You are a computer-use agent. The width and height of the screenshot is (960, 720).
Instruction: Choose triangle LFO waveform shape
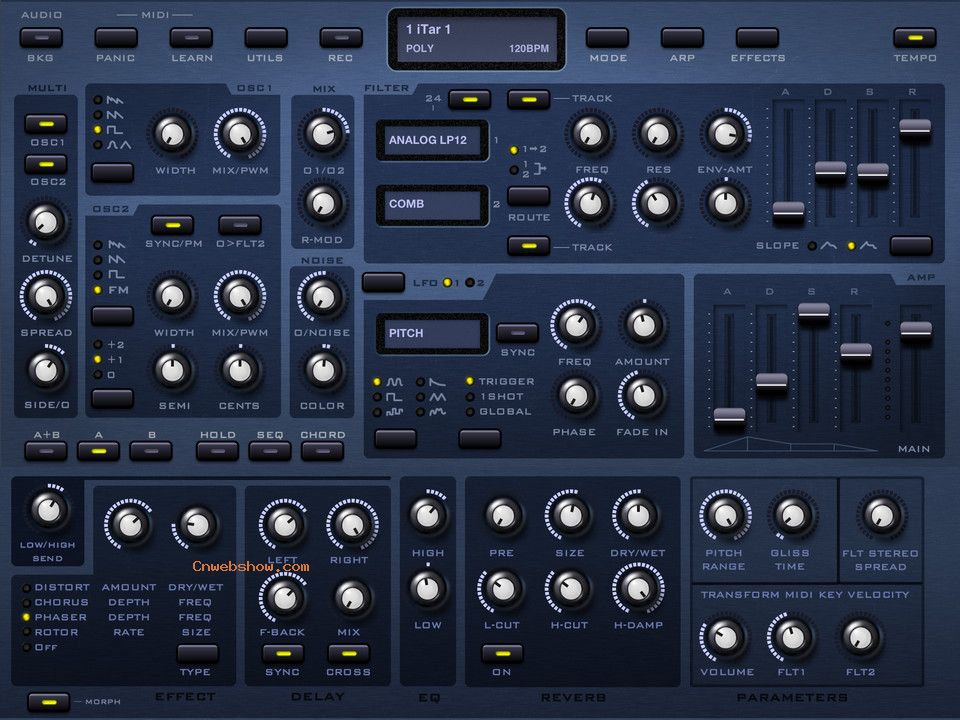point(421,397)
